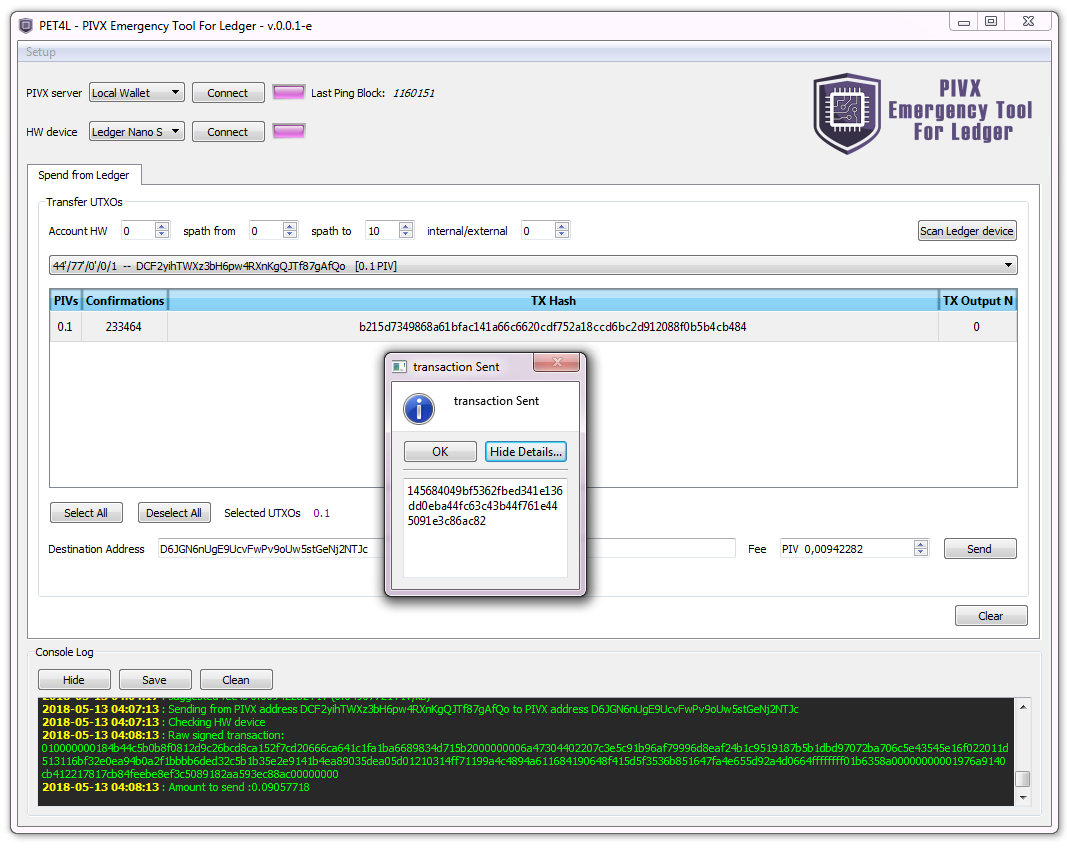1067x850 pixels.
Task: Open the PIVX server Local Wallet dropdown
Action: [x=137, y=93]
